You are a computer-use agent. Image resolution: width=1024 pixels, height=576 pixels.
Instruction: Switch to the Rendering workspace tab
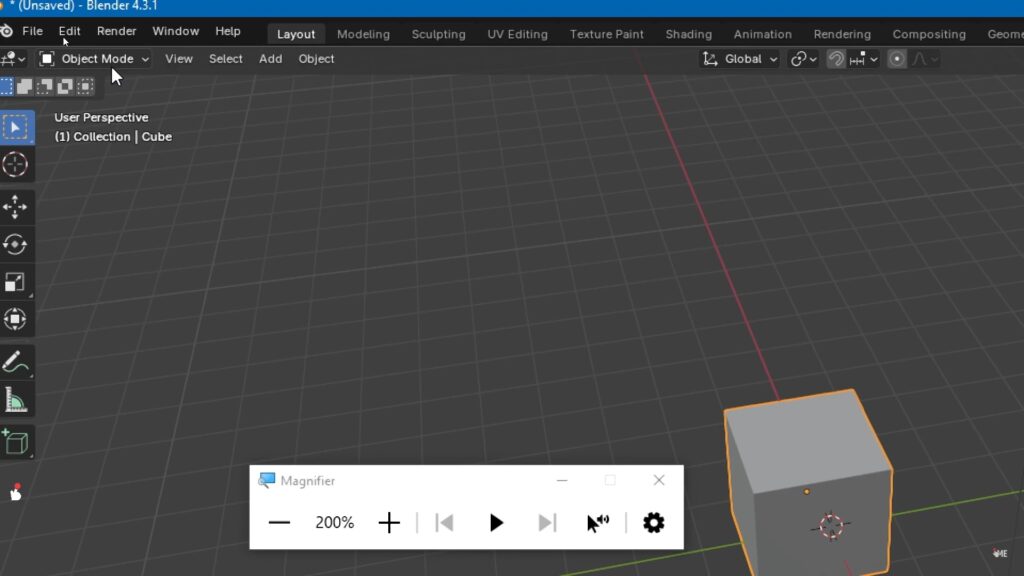pos(842,34)
